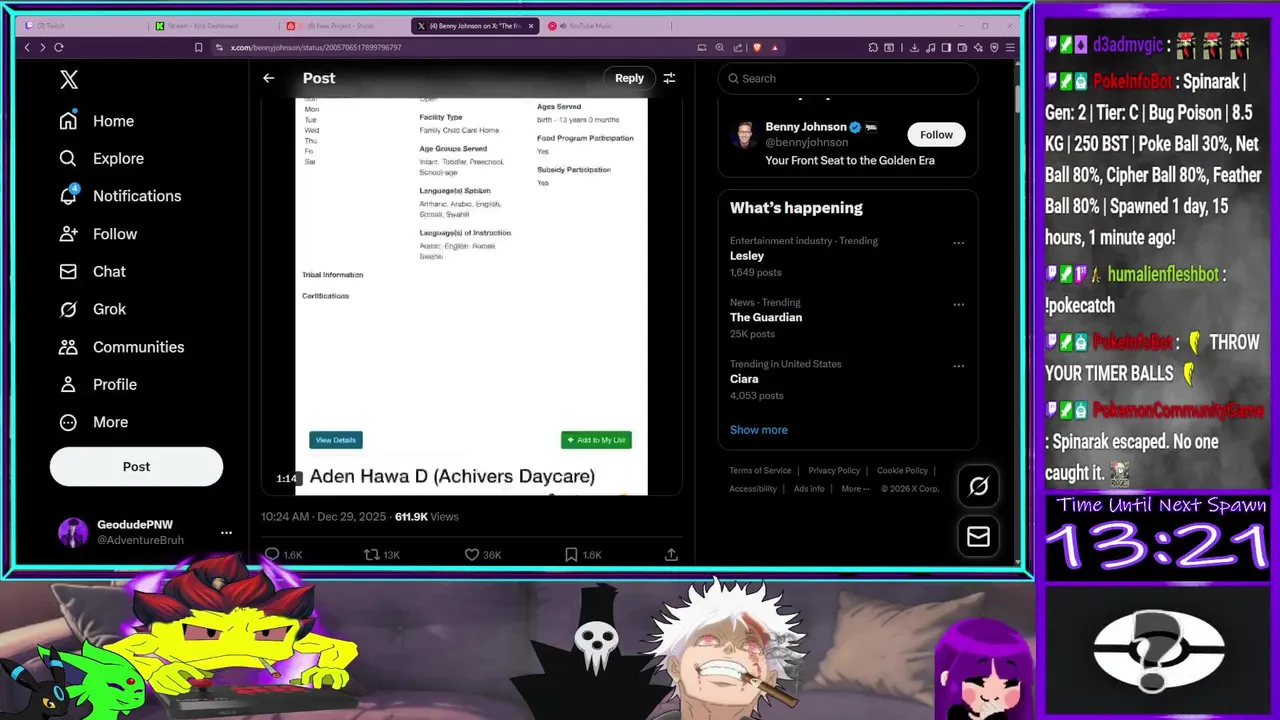1280x720 pixels.
Task: Open the Follow page in the sidebar
Action: click(97, 234)
